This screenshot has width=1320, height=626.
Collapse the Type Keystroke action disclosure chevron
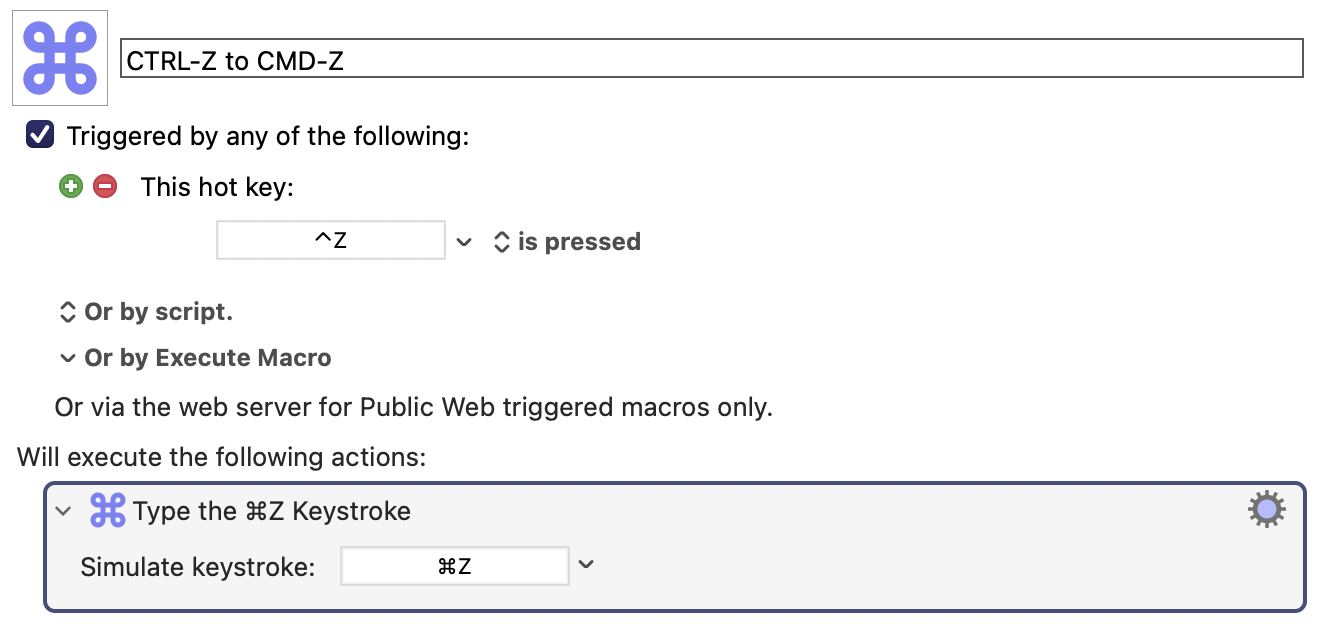[64, 511]
